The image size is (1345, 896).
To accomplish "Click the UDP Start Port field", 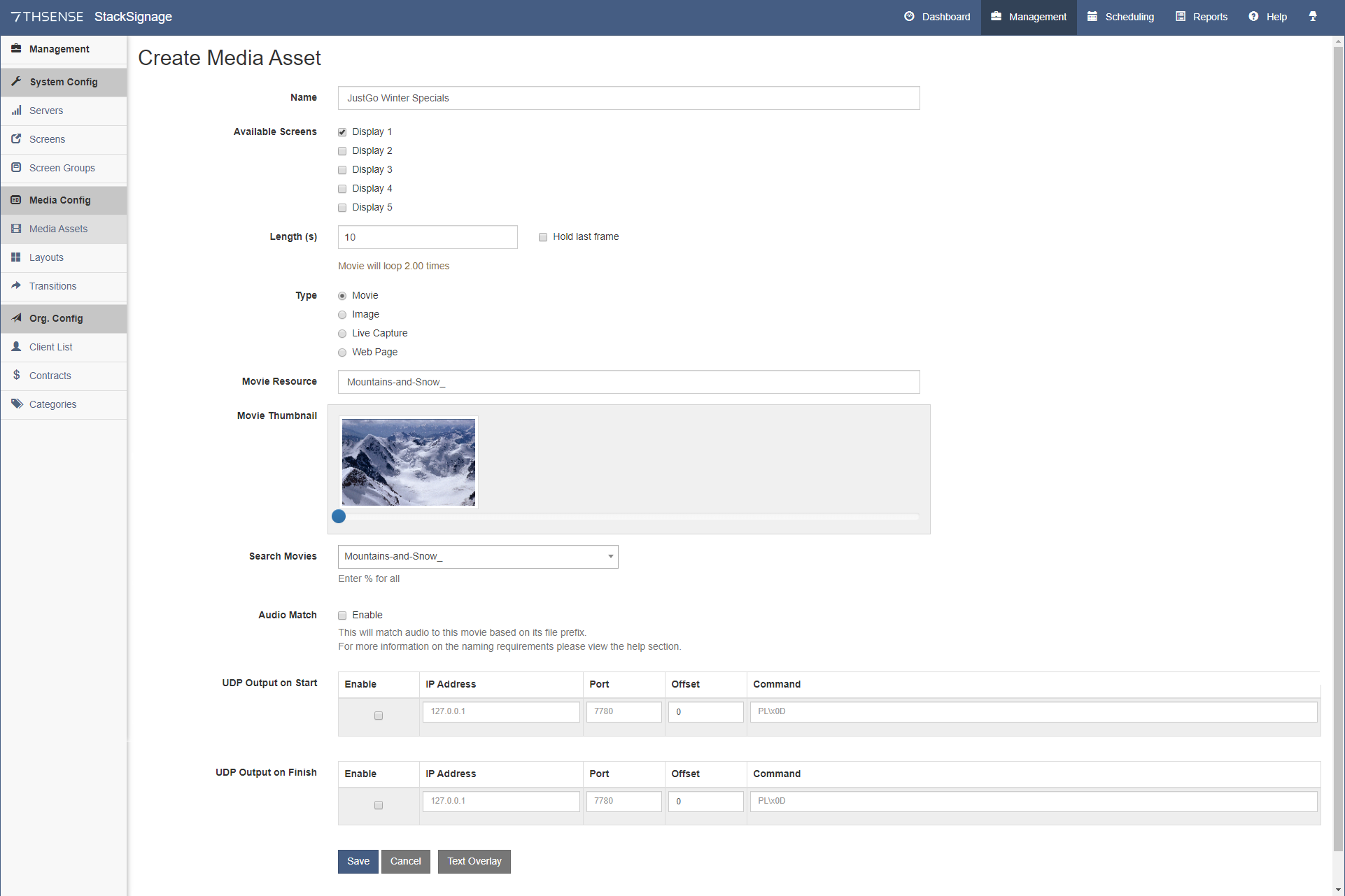I will pyautogui.click(x=624, y=712).
